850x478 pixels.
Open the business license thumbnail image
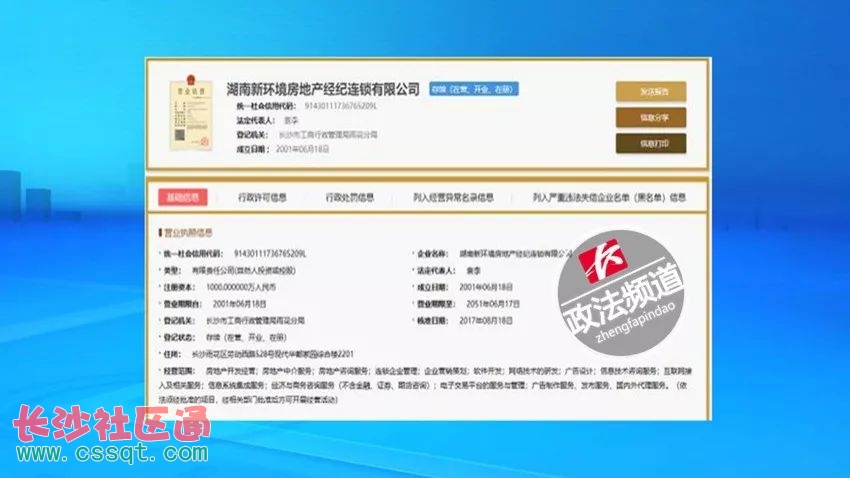(190, 113)
